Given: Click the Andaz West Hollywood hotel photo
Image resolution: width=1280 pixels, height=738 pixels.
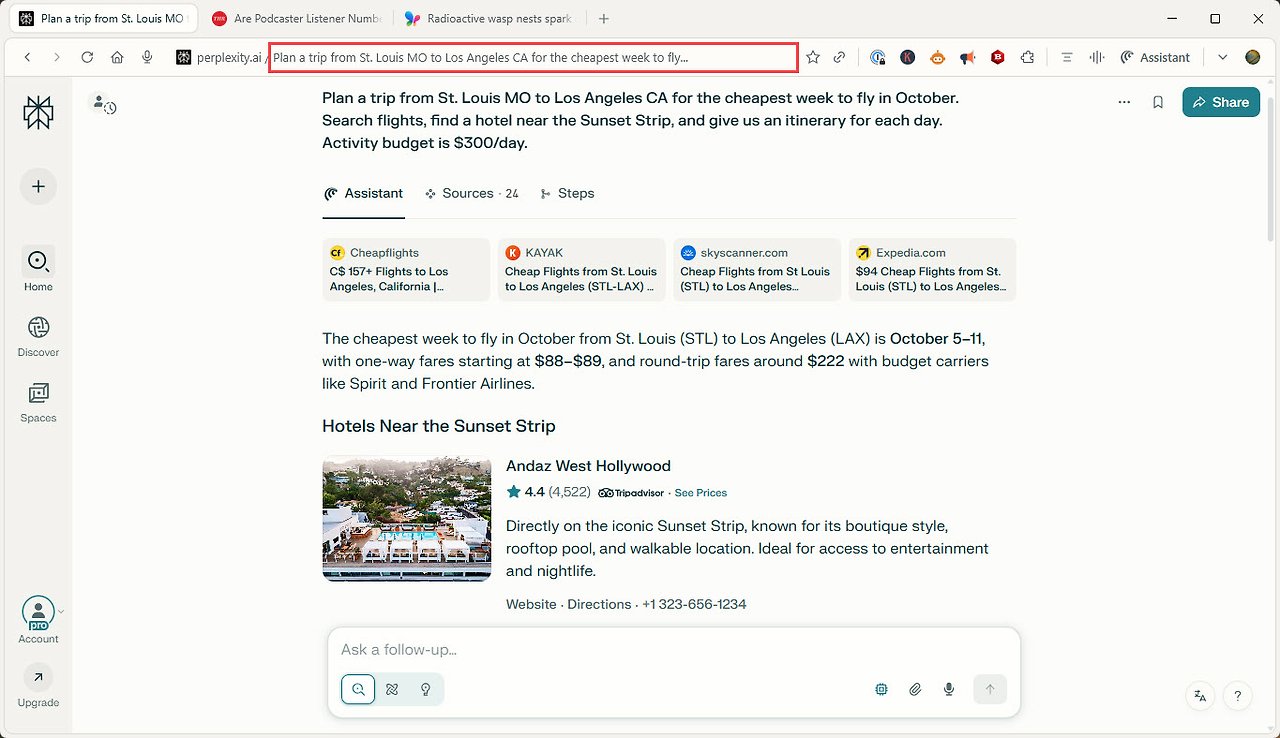Looking at the screenshot, I should click(407, 518).
